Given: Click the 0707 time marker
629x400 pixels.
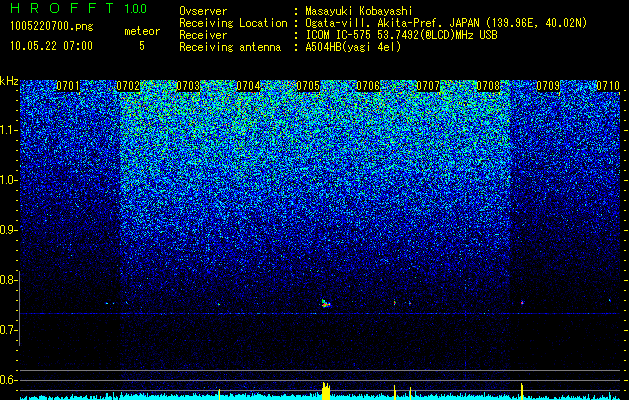Looking at the screenshot, I should coord(428,86).
